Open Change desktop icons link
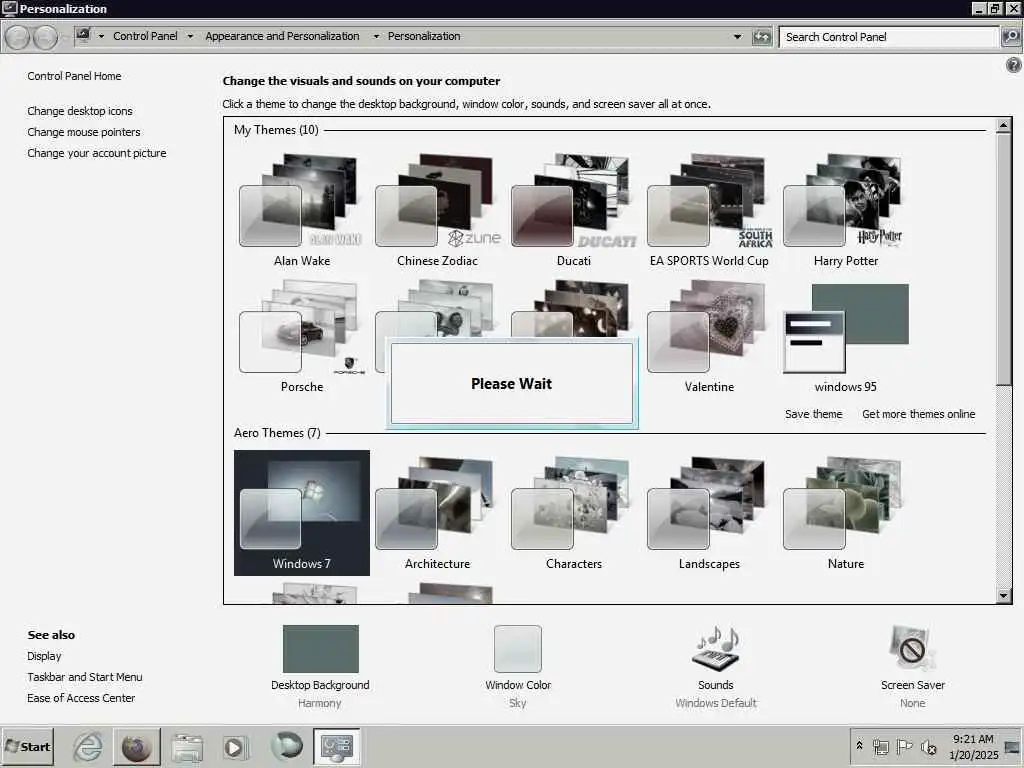This screenshot has height=768, width=1024. pyautogui.click(x=80, y=111)
